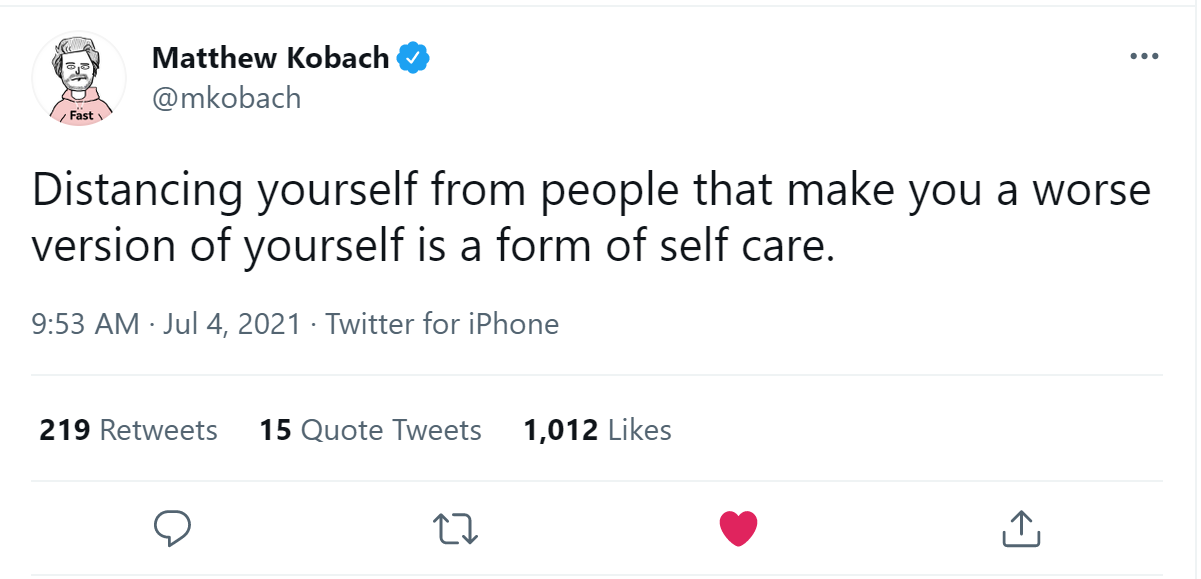The width and height of the screenshot is (1201, 579).
Task: View the 219 Retweets list
Action: click(x=127, y=430)
